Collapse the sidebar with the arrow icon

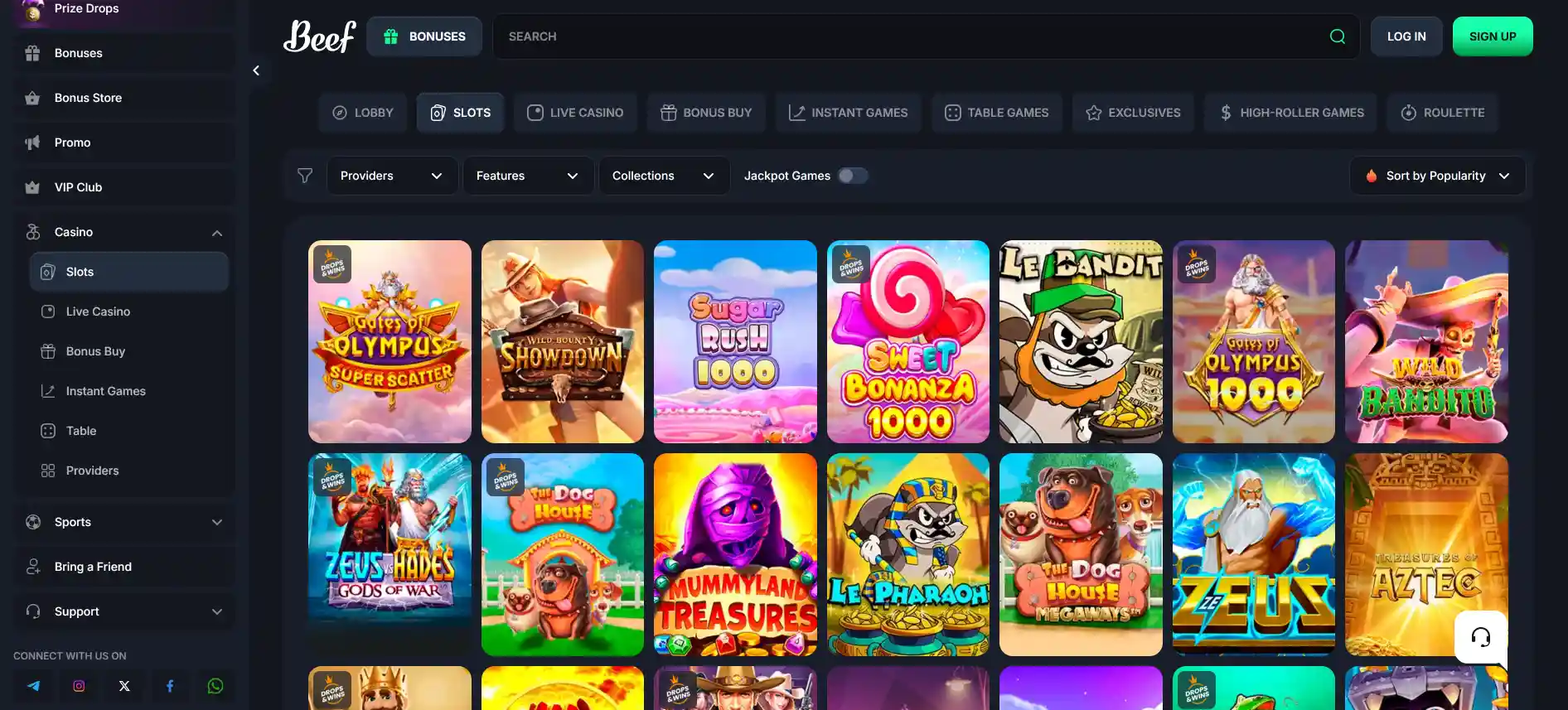click(256, 70)
